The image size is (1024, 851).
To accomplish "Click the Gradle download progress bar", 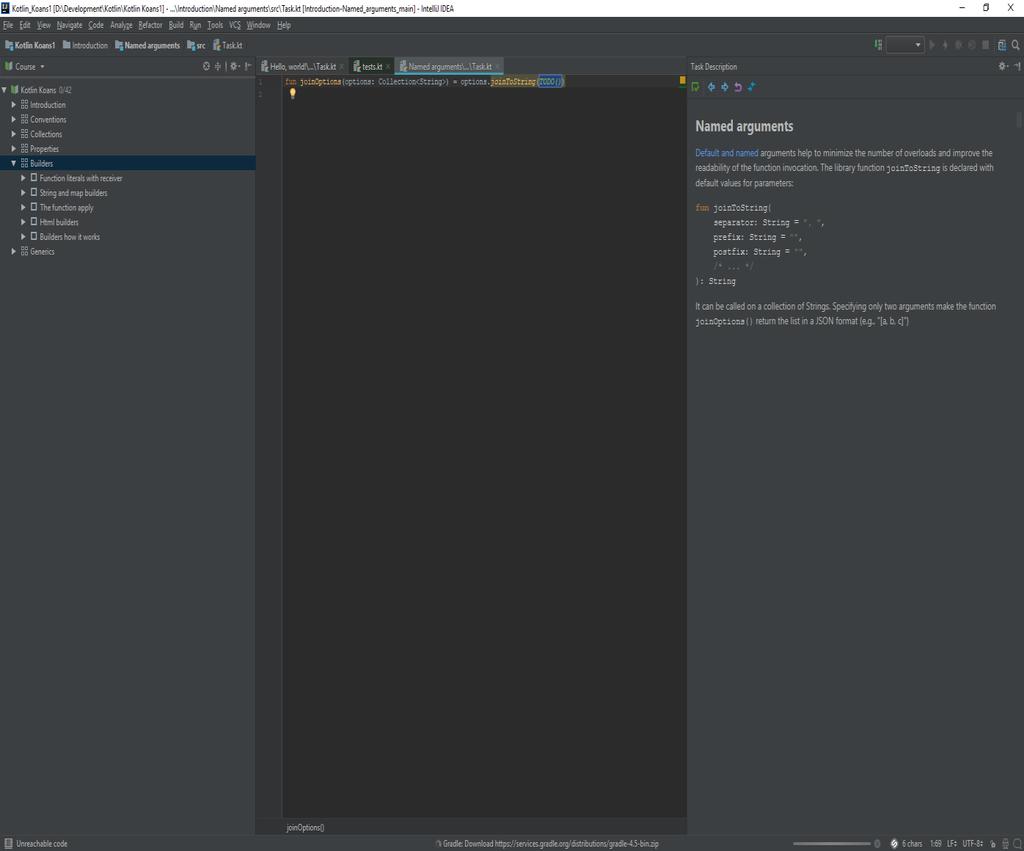I will 831,844.
